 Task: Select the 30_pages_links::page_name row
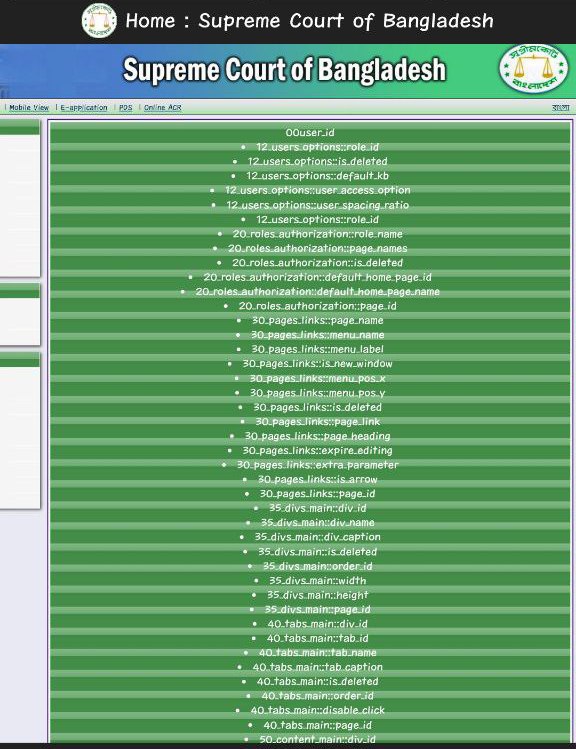318,321
